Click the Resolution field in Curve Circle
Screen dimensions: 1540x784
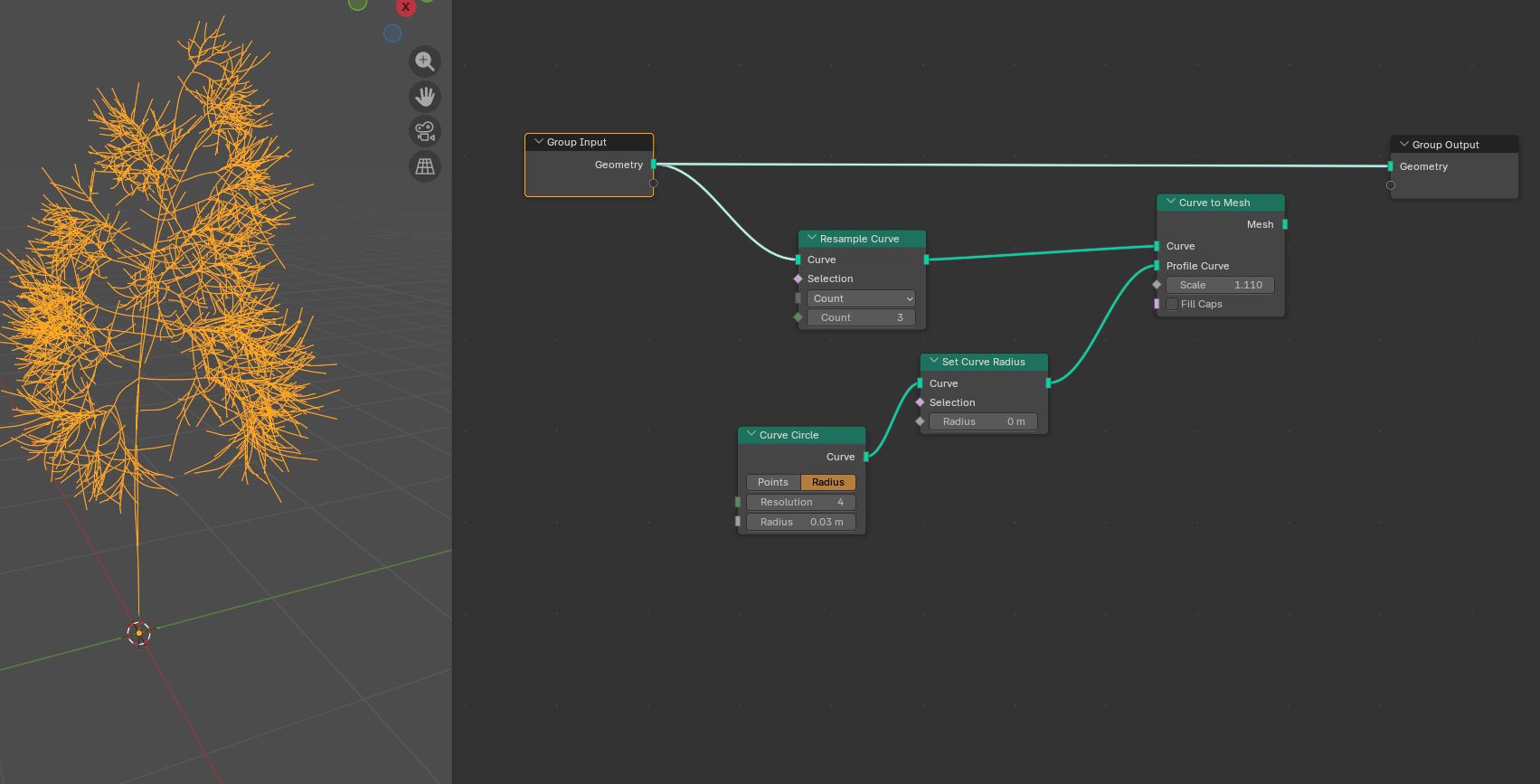pos(801,502)
